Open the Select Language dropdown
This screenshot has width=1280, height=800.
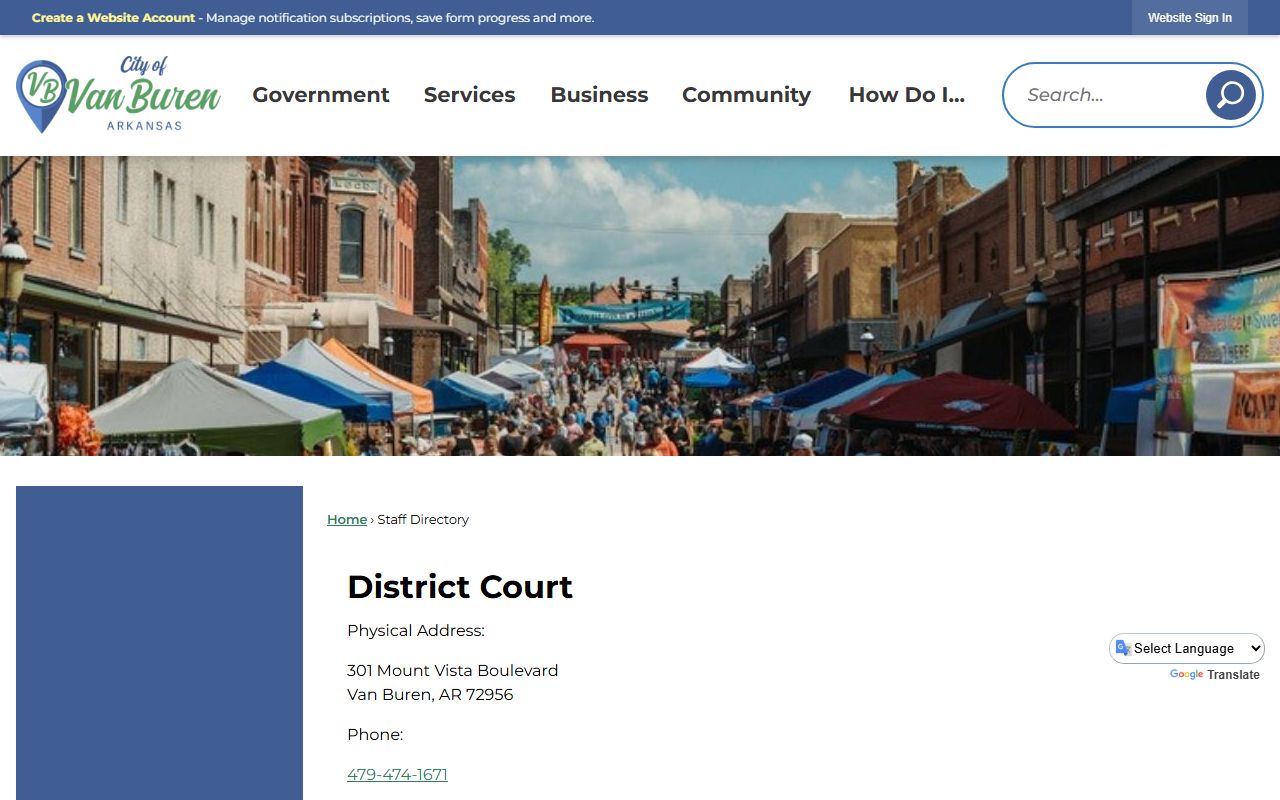pos(1187,649)
